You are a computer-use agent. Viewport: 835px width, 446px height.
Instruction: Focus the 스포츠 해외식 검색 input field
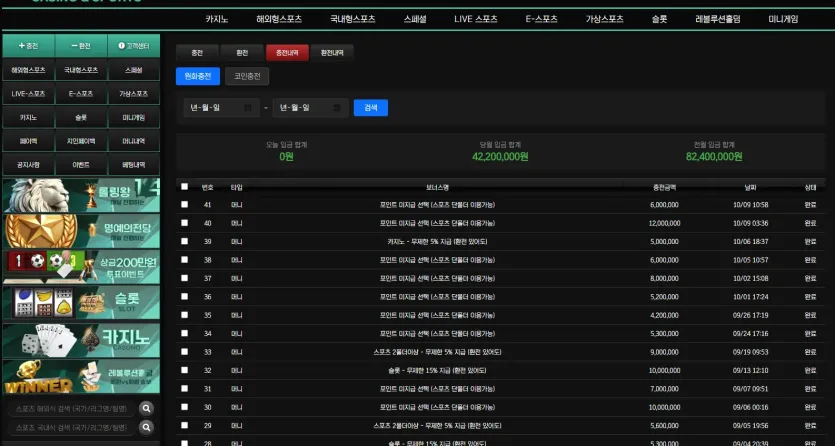[x=71, y=409]
